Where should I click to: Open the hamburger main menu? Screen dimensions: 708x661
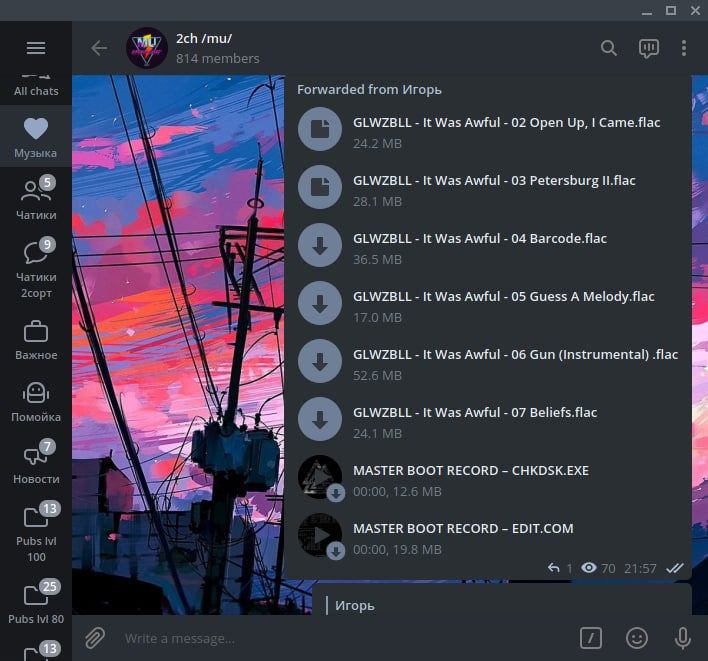tap(36, 48)
